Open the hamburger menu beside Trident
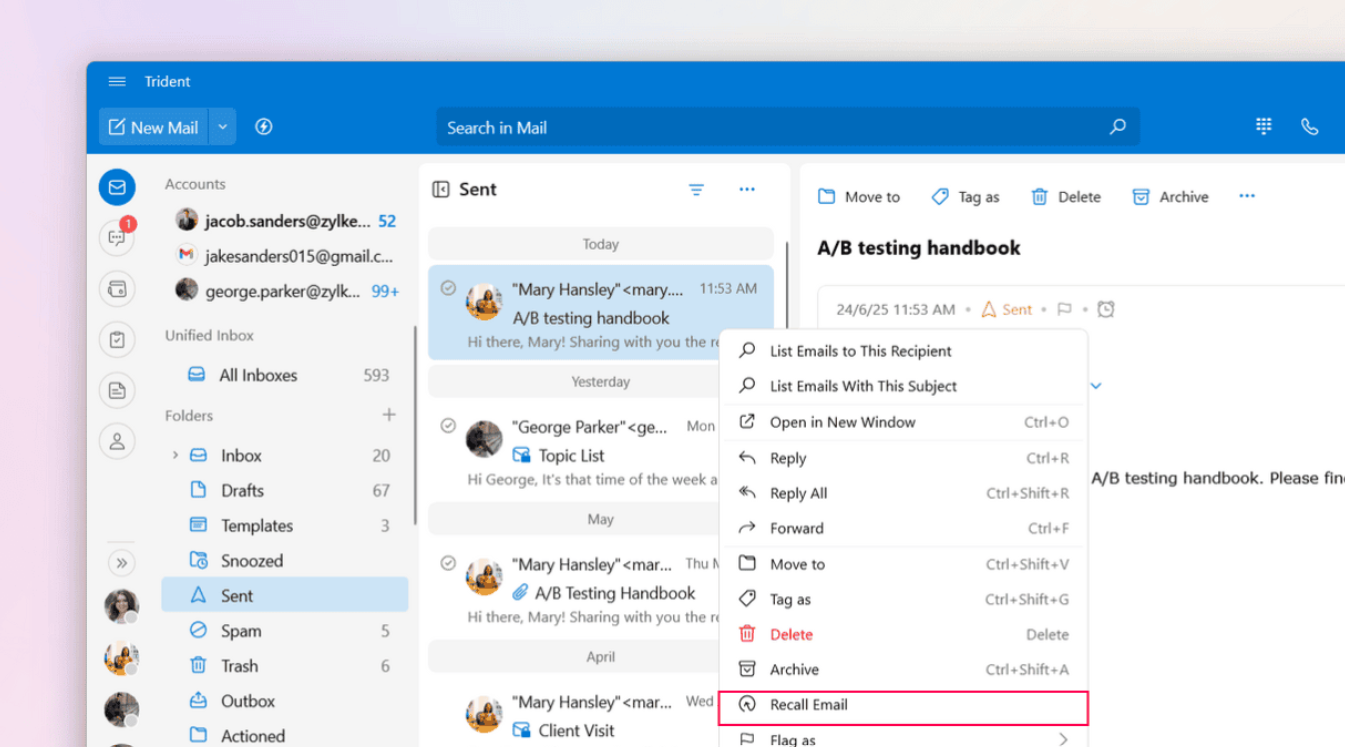 pyautogui.click(x=117, y=82)
